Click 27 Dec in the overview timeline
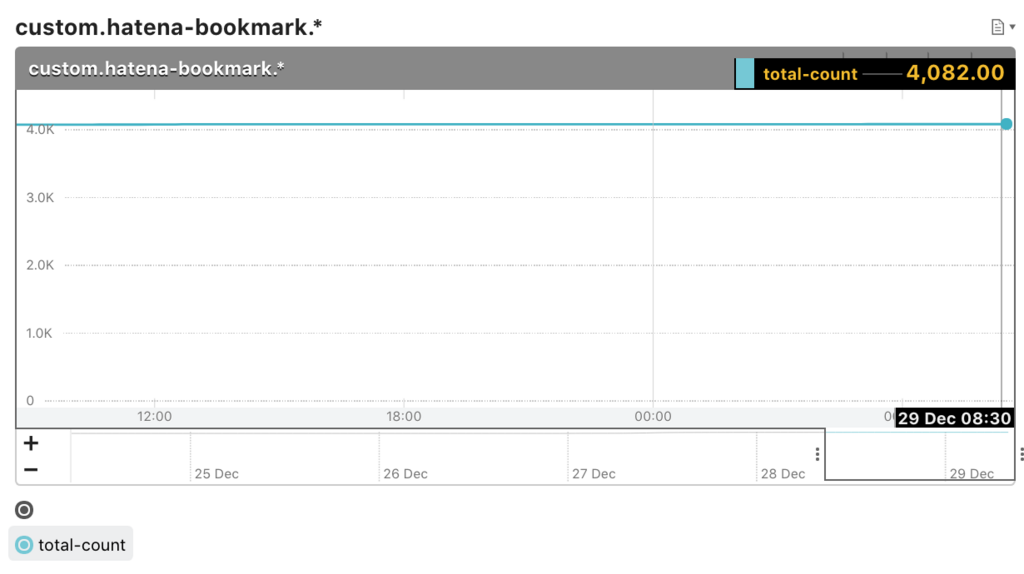 594,474
